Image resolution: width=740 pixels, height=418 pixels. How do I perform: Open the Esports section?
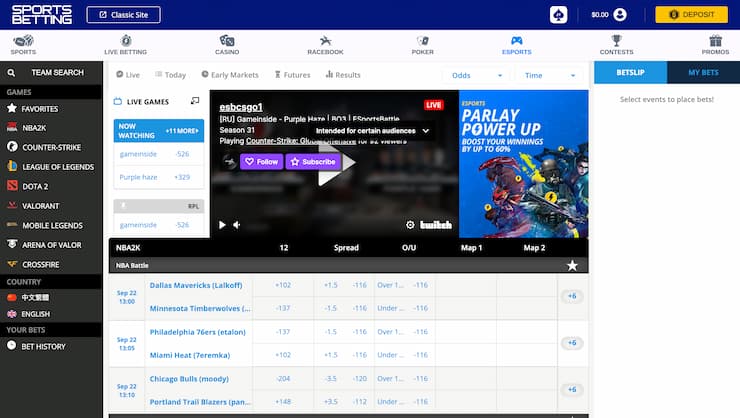point(517,45)
